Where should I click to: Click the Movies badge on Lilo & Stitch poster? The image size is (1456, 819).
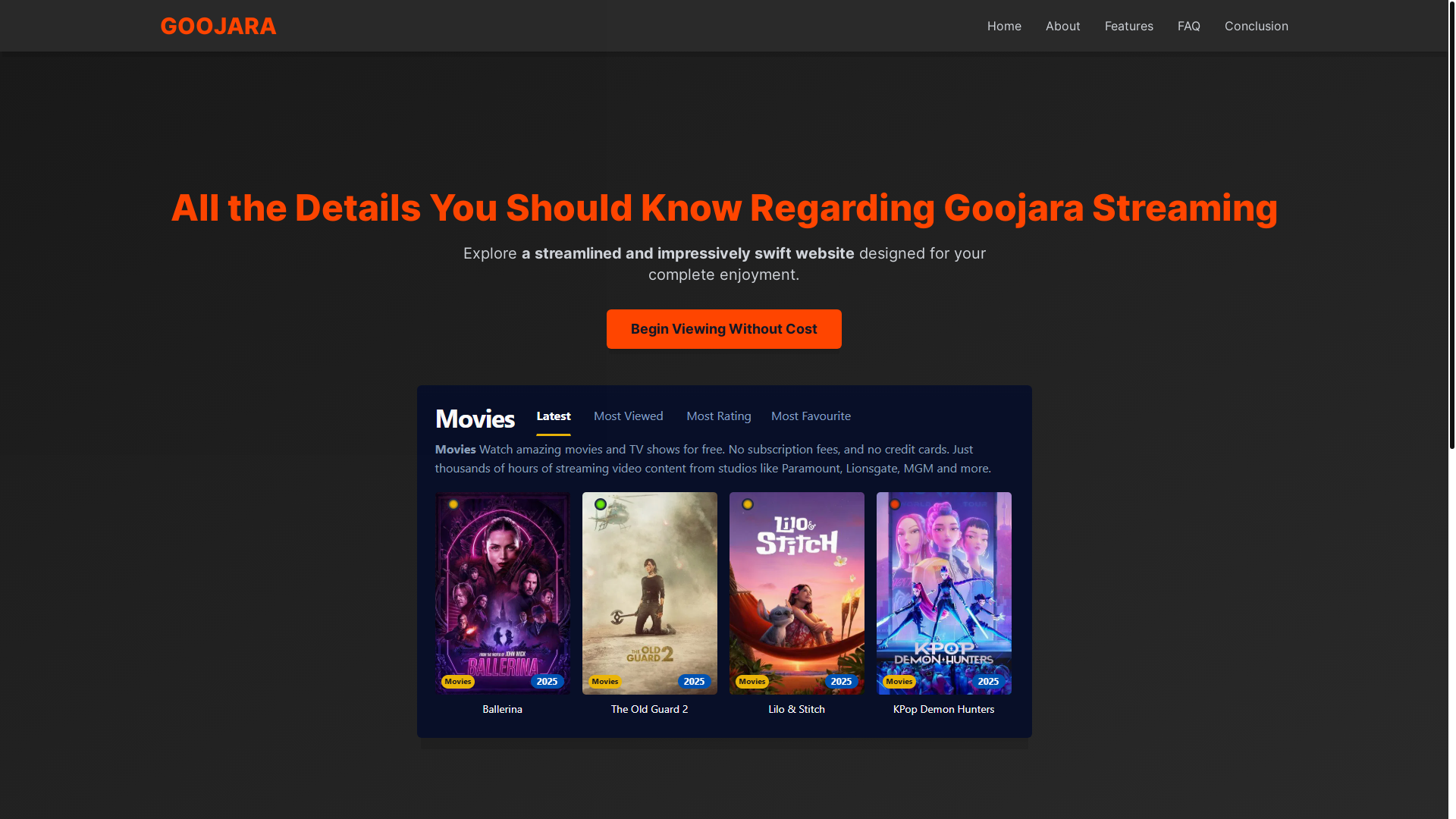click(x=752, y=682)
